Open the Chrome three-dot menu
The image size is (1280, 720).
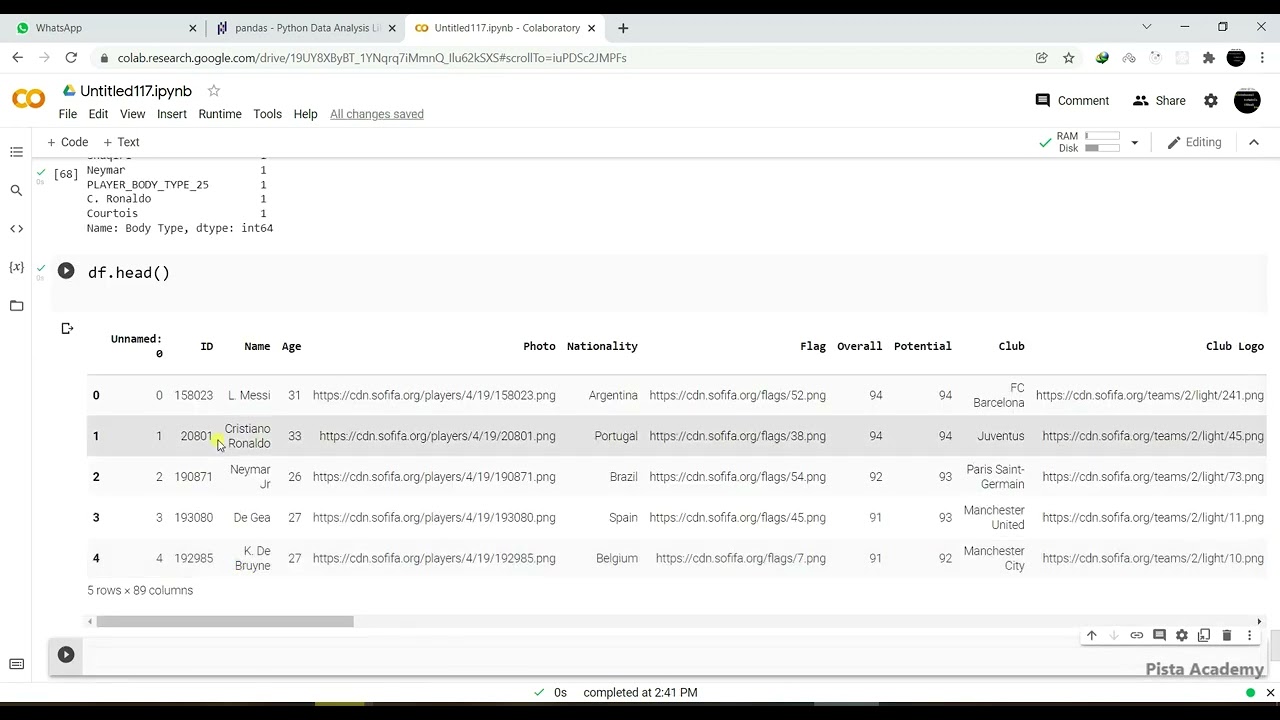1263,58
